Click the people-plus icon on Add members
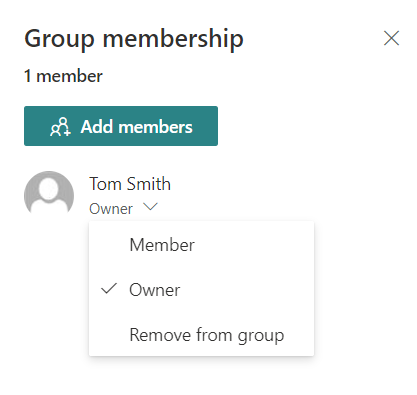Screen dimensions: 417x395 [60, 127]
